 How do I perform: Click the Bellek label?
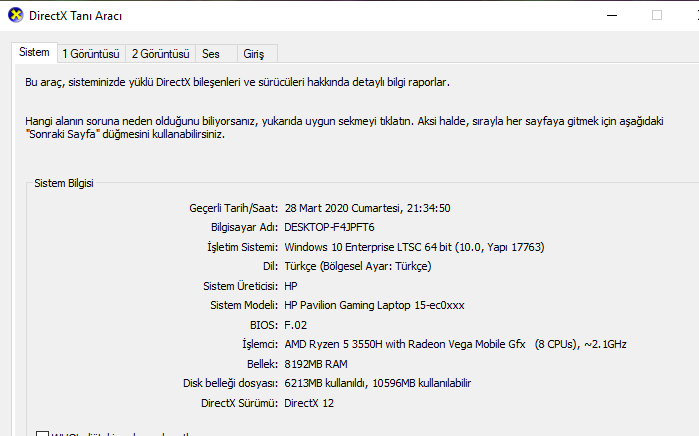pos(262,364)
